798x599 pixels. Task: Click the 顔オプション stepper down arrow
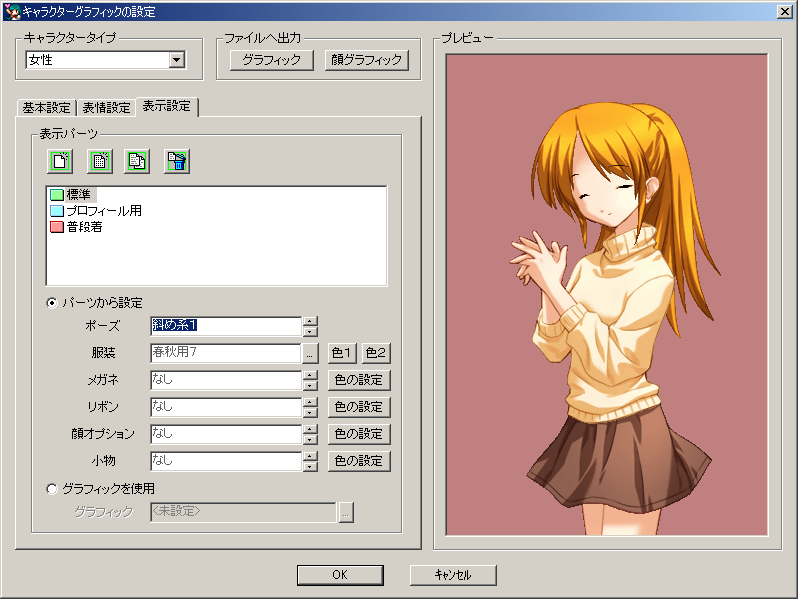(310, 439)
